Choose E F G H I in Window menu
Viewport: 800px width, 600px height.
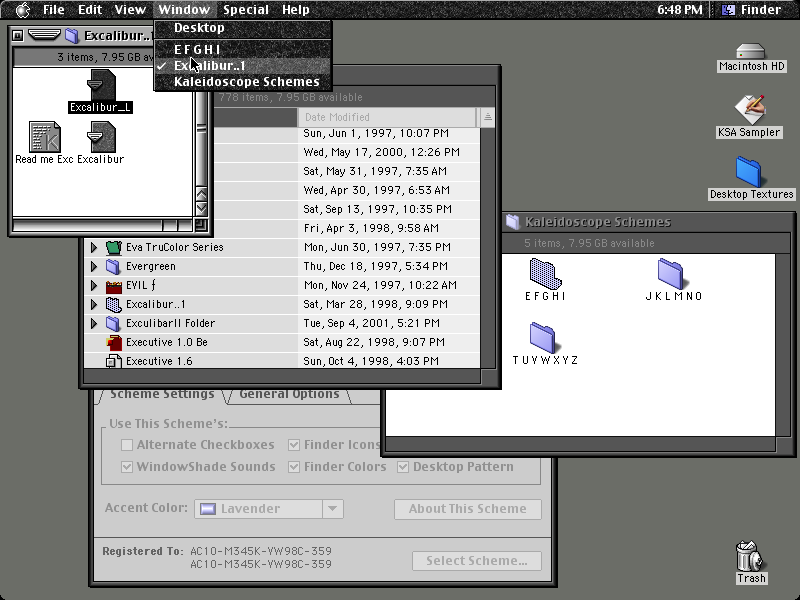243,49
